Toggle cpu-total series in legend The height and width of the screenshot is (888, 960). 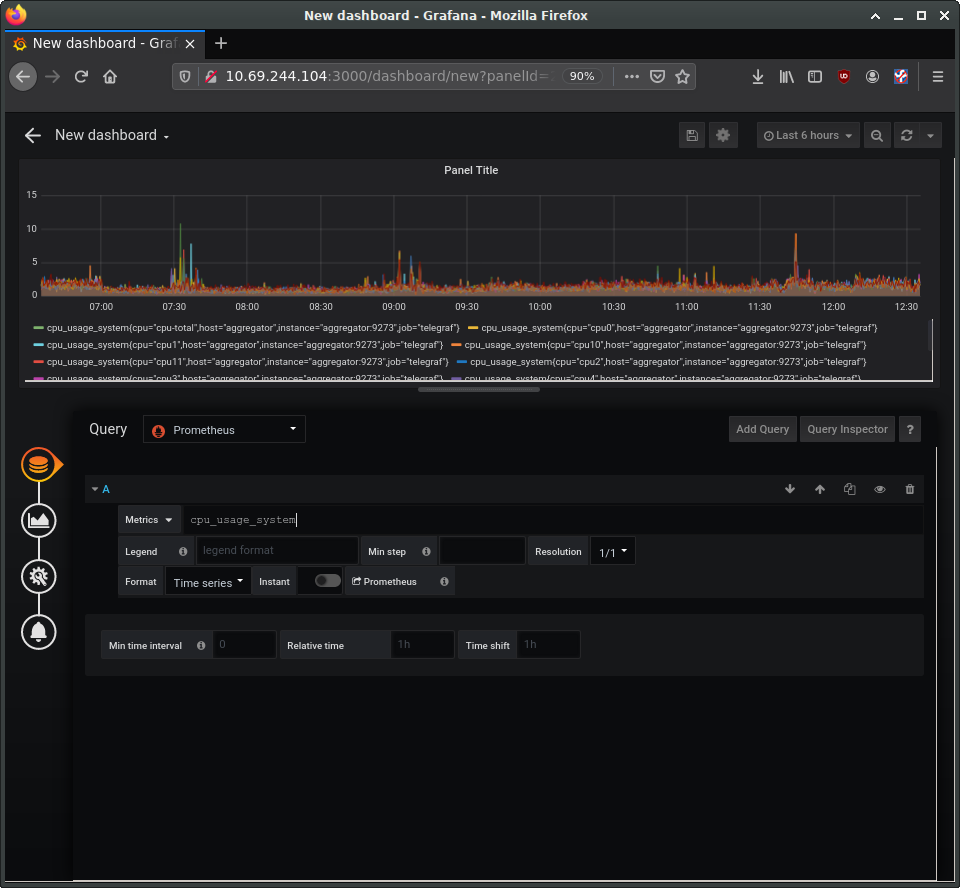(253, 328)
